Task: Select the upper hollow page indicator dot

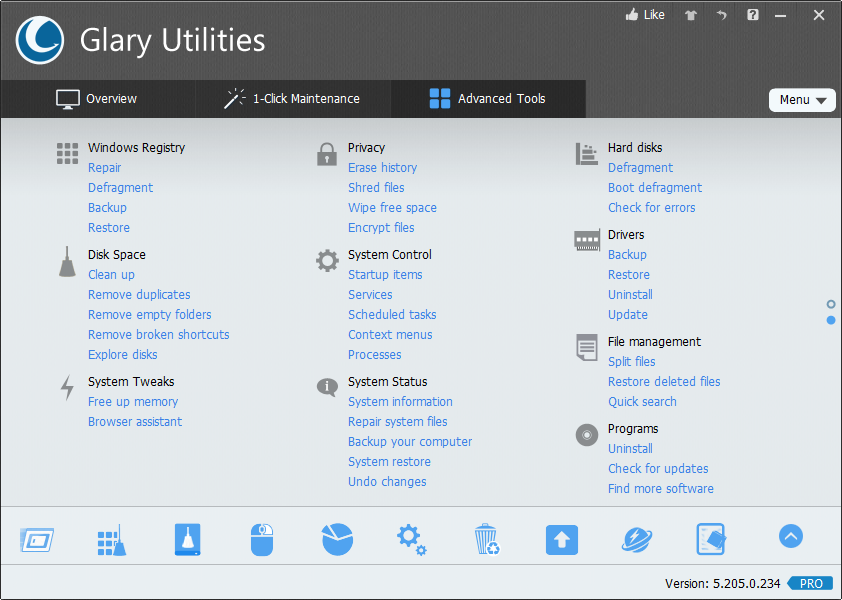Action: coord(831,305)
